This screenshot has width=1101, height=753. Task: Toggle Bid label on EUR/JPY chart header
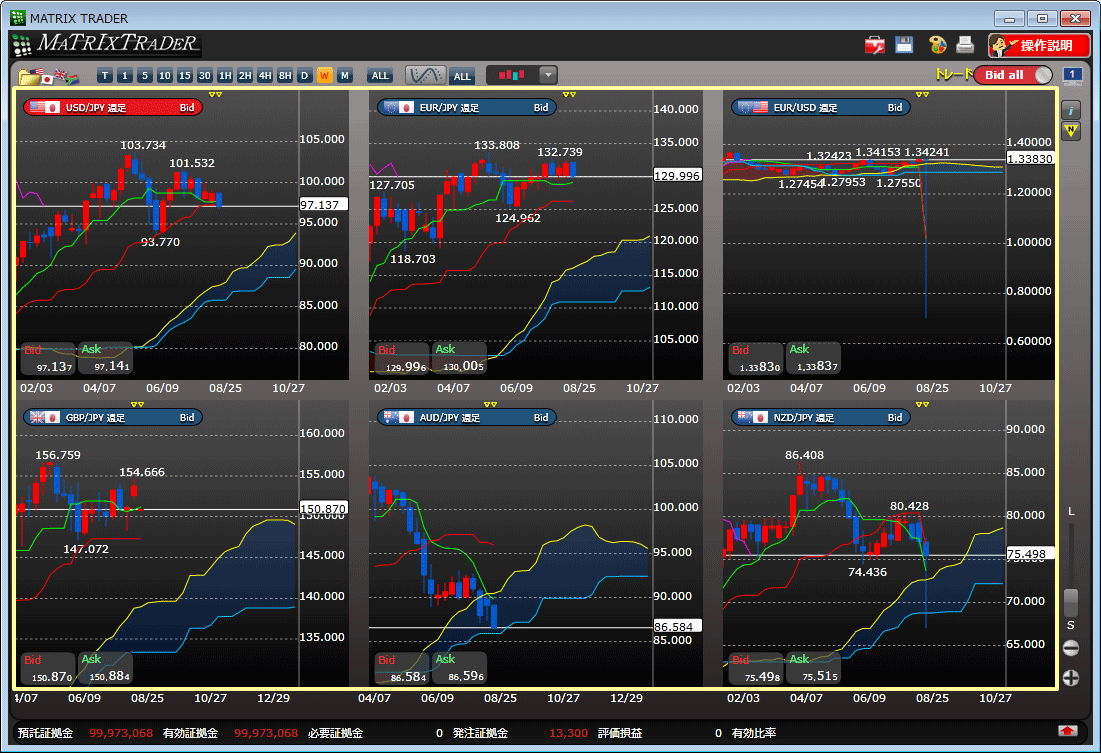[541, 107]
